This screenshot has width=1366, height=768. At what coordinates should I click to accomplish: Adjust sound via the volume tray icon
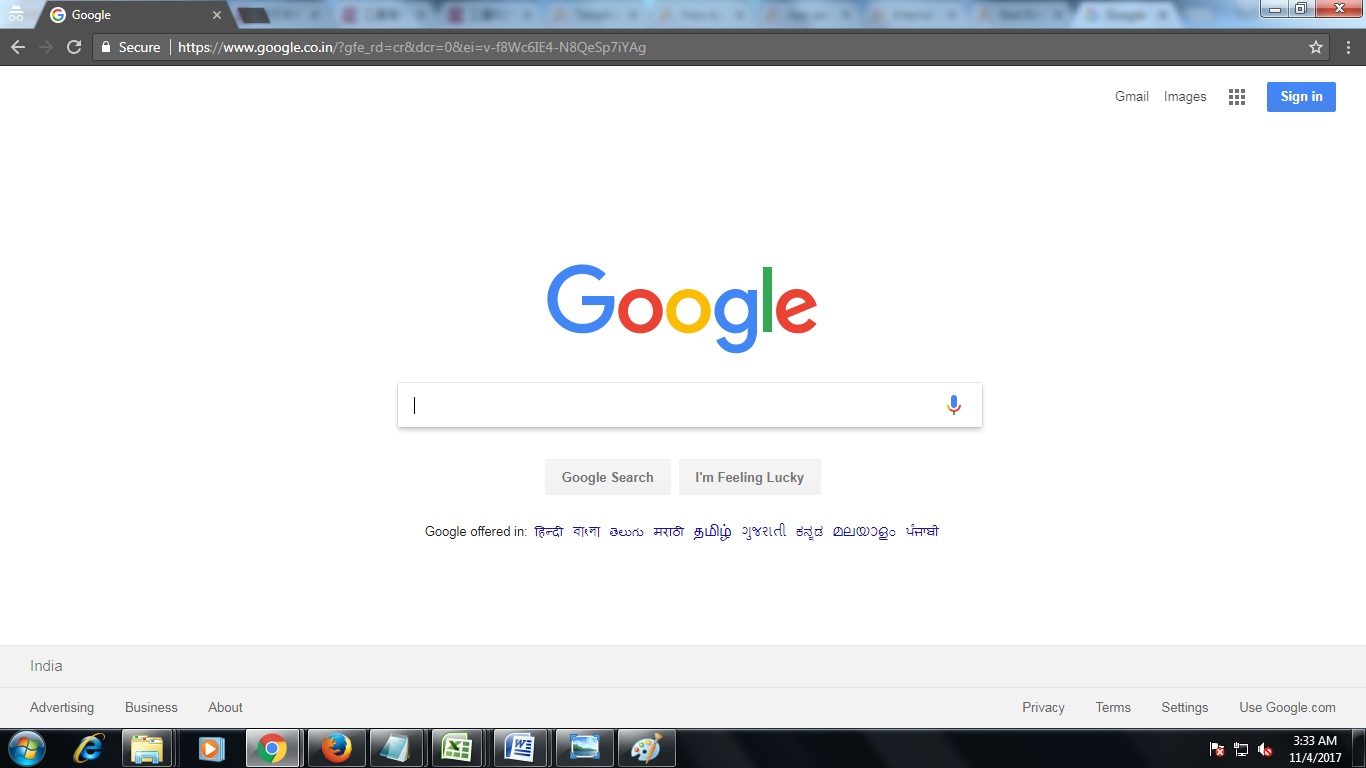(1266, 750)
